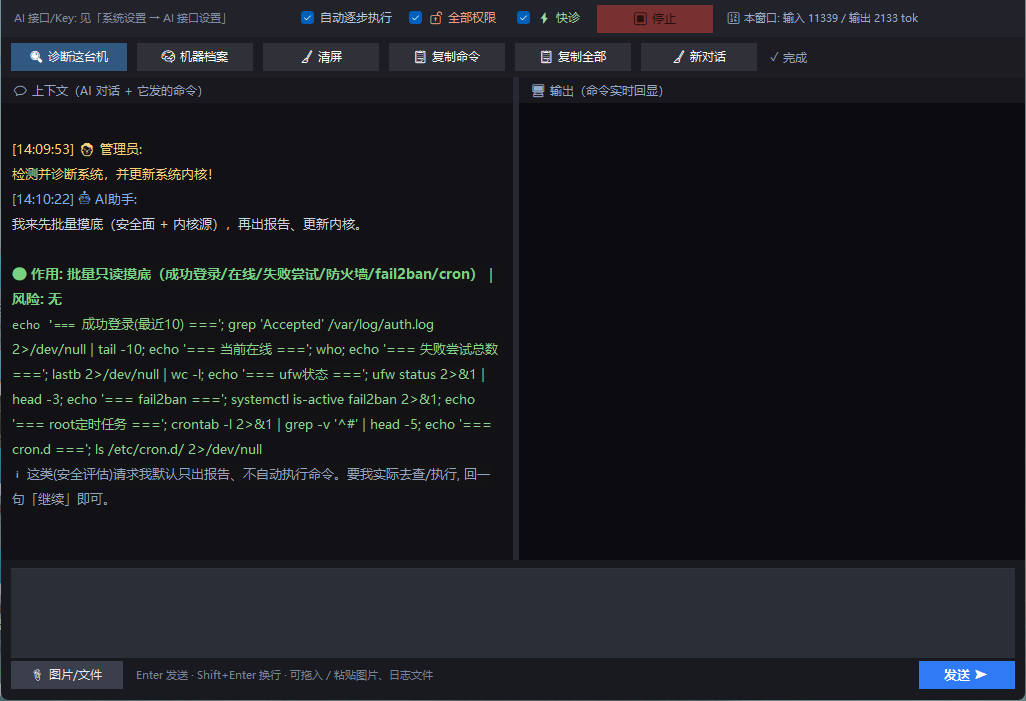Click the 诊断这台机 diagnose button

tap(69, 57)
